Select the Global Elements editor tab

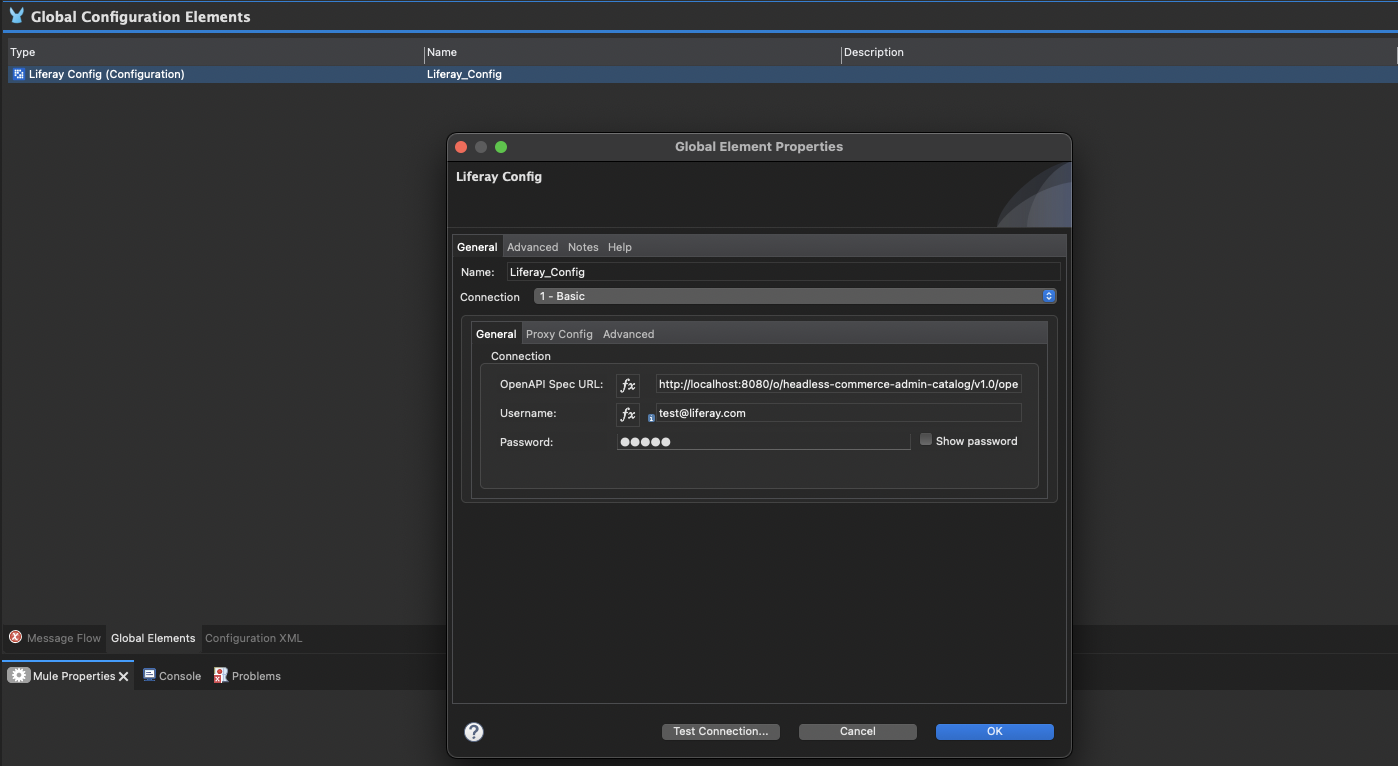point(153,638)
